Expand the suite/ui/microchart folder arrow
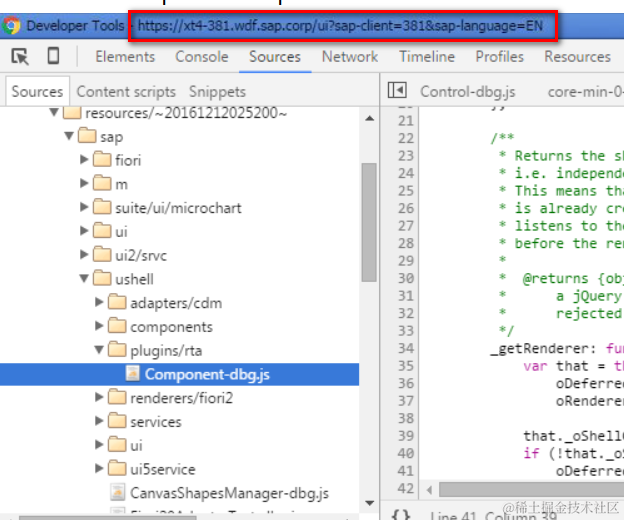The width and height of the screenshot is (624, 520). [84, 207]
